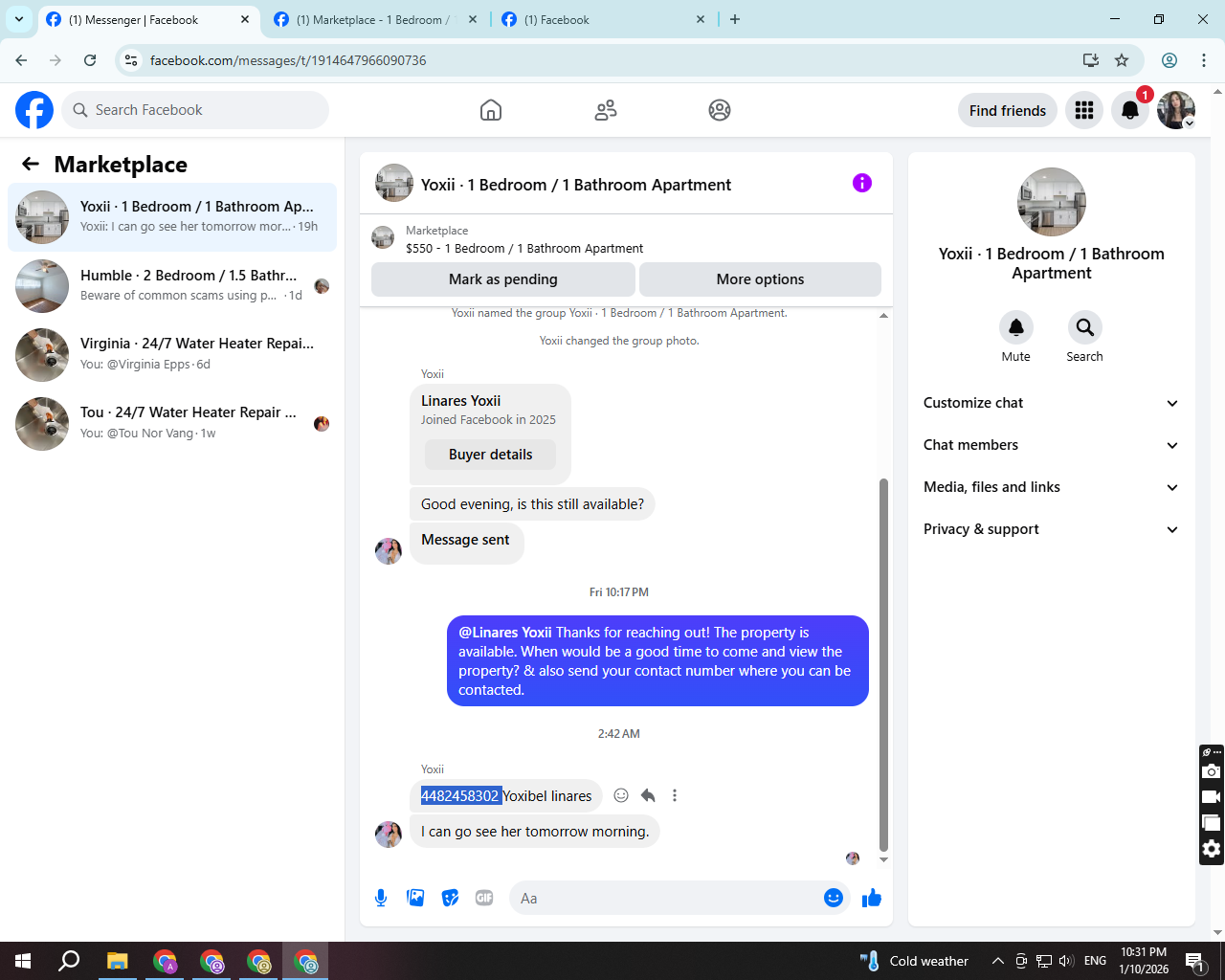Open emoji picker in message box
The width and height of the screenshot is (1225, 980).
coord(834,898)
